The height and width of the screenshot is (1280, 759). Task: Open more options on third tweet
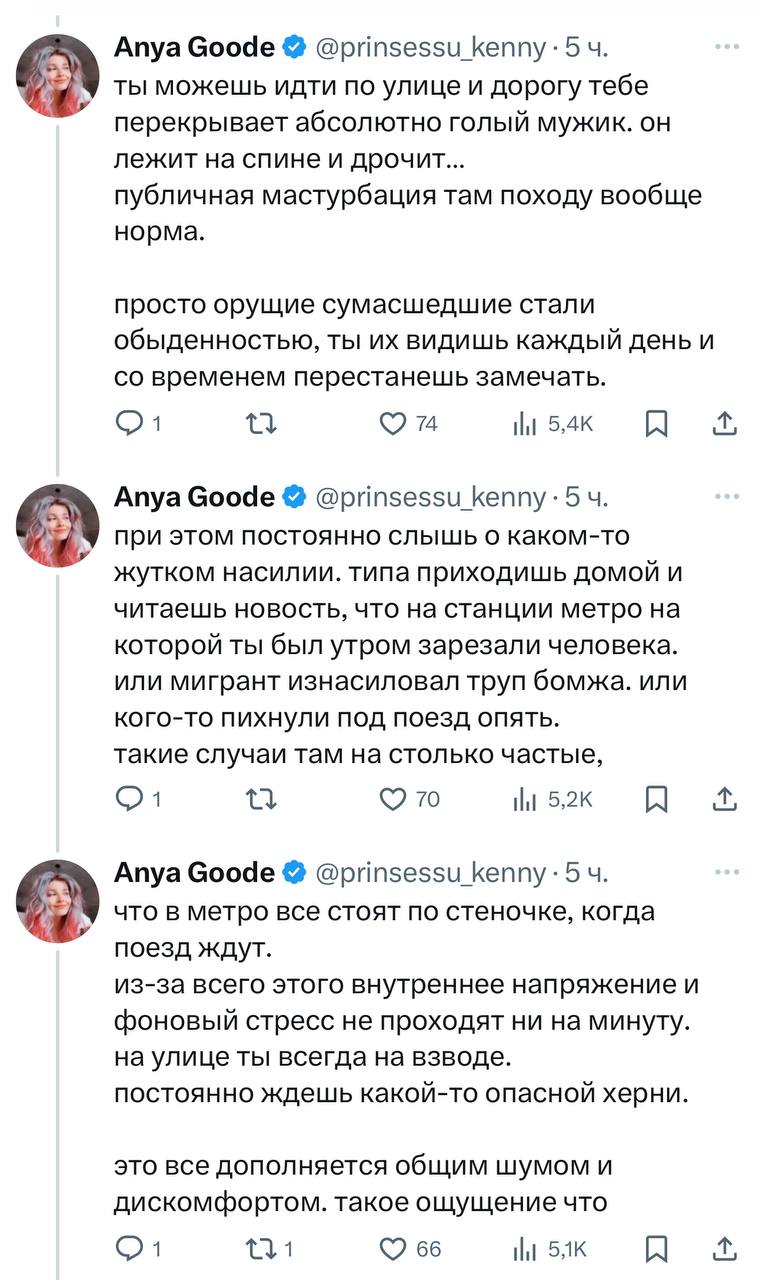(727, 872)
